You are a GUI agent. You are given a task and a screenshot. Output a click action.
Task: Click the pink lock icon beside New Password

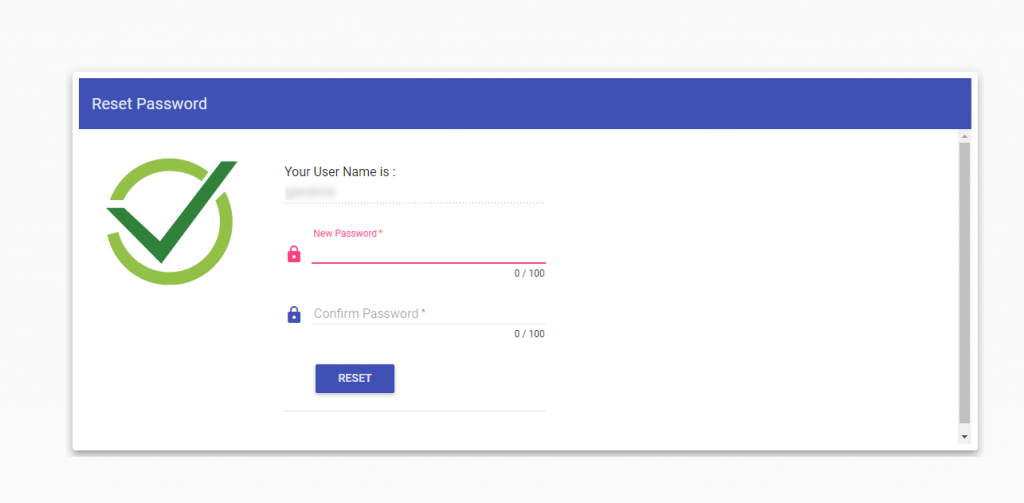(x=294, y=254)
